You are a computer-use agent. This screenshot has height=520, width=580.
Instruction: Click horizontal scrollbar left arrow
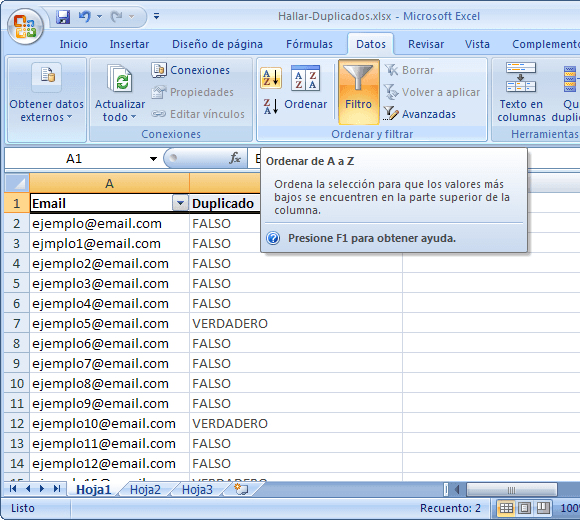(x=457, y=490)
